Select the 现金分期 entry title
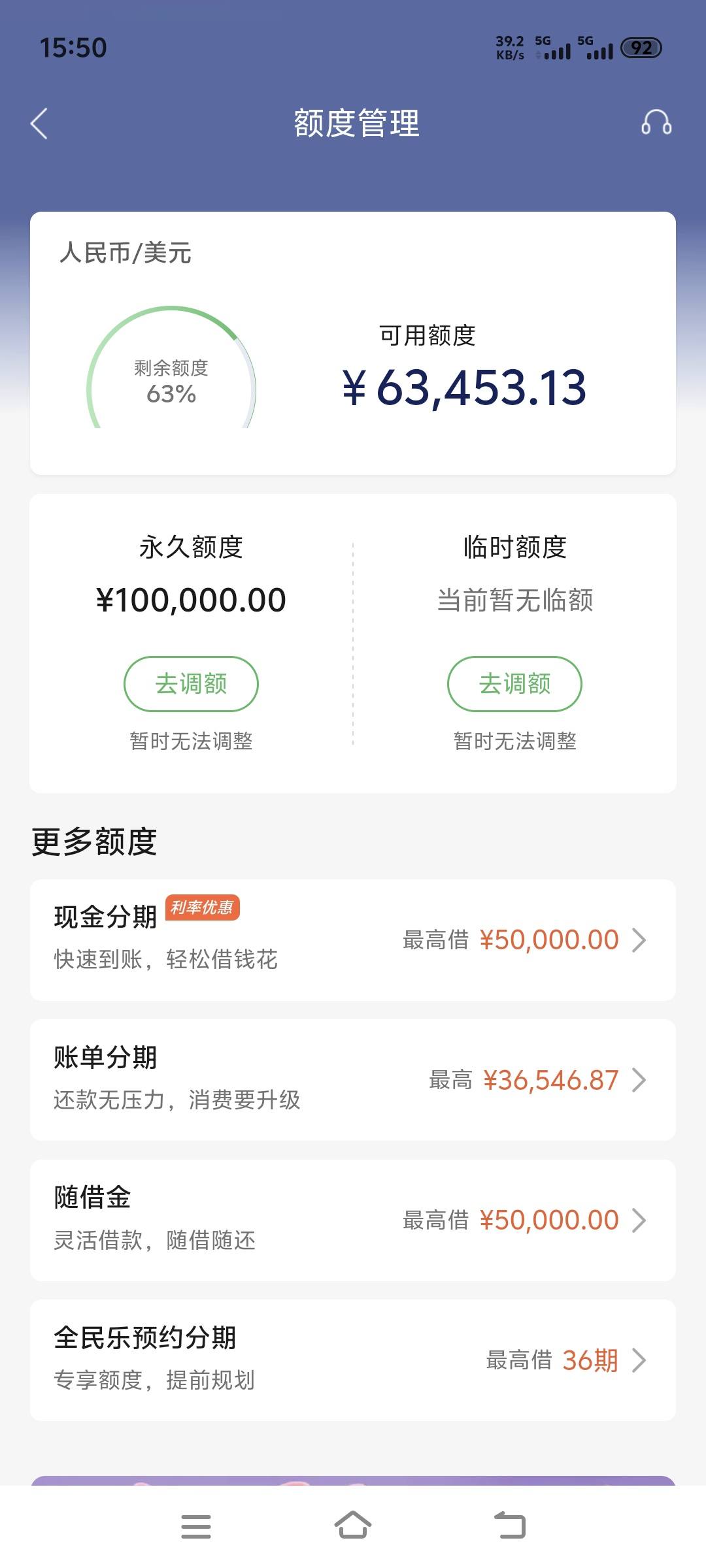Screen dimensions: 706x1568 tap(105, 917)
